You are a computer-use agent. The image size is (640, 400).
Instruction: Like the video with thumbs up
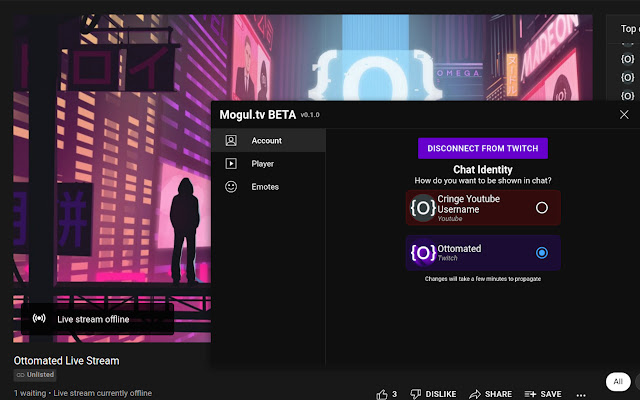(387, 394)
